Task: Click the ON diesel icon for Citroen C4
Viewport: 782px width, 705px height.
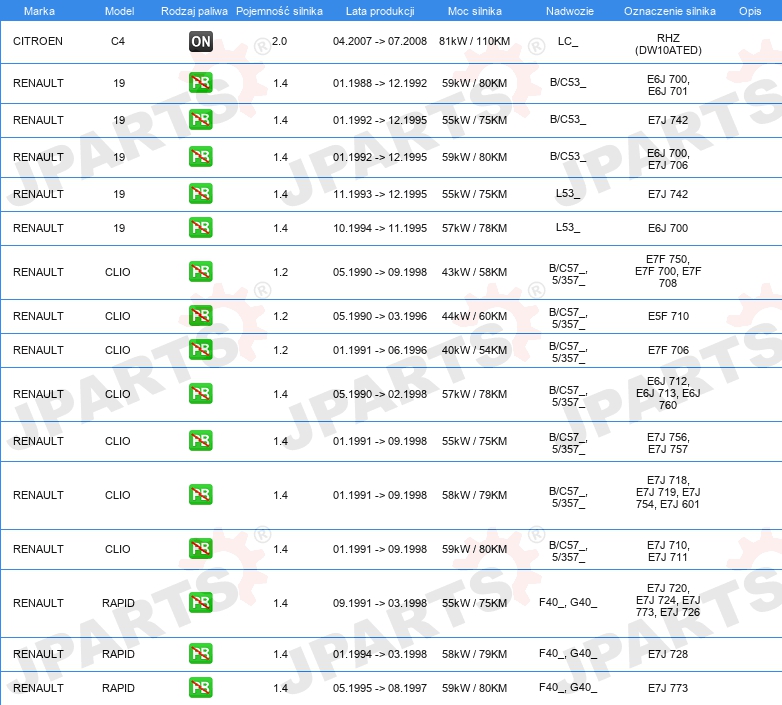Action: pos(201,41)
